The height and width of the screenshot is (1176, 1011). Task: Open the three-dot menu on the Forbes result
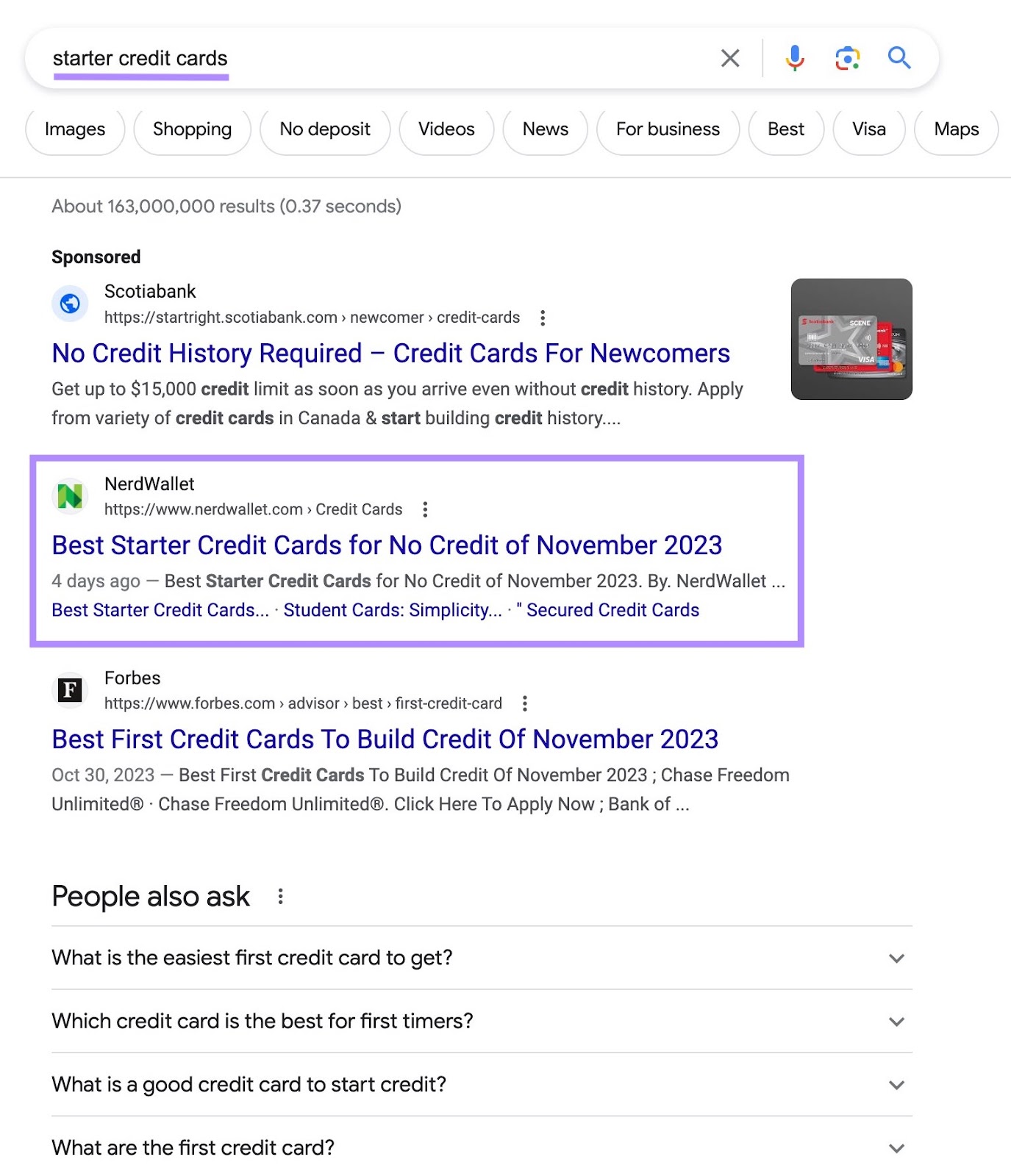524,703
